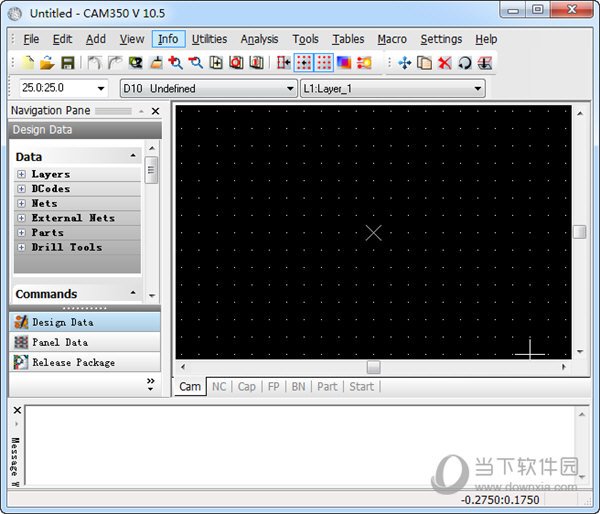Switch to the NC tab
Image resolution: width=600 pixels, height=514 pixels.
coord(218,386)
